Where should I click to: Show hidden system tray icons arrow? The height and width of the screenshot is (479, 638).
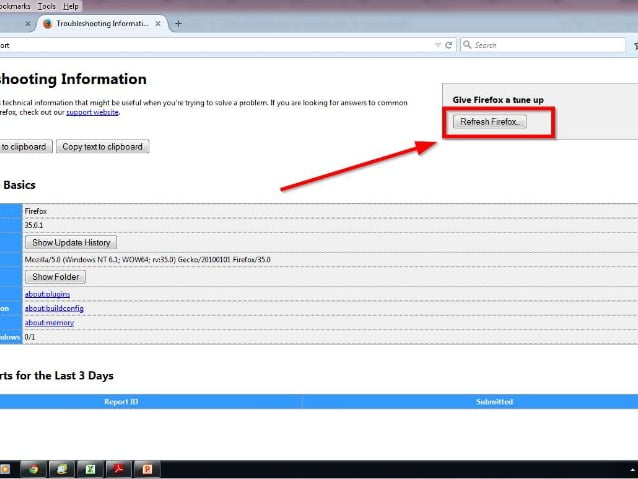[x=633, y=470]
